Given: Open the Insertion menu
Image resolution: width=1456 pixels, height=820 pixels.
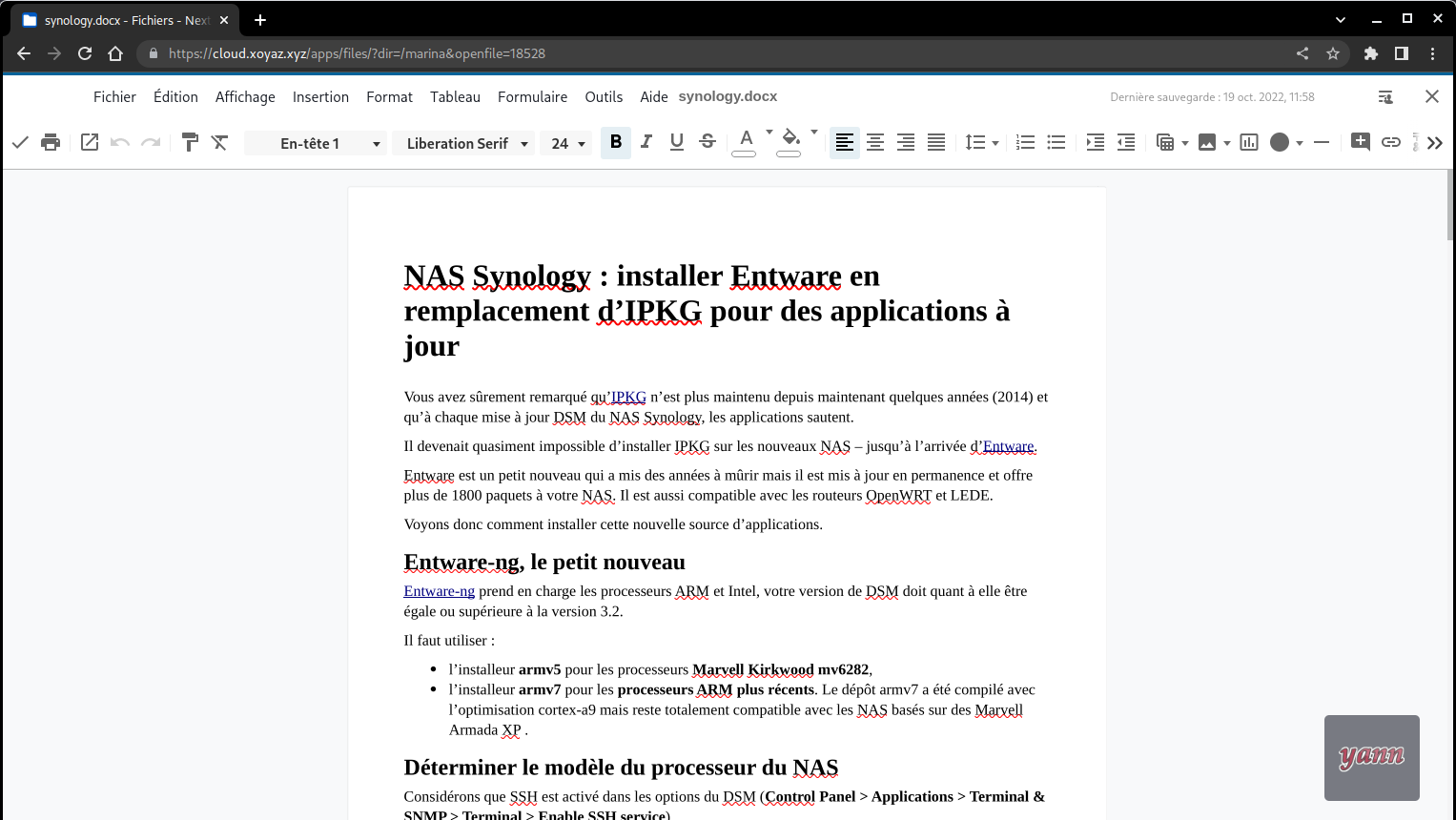Looking at the screenshot, I should (x=320, y=97).
